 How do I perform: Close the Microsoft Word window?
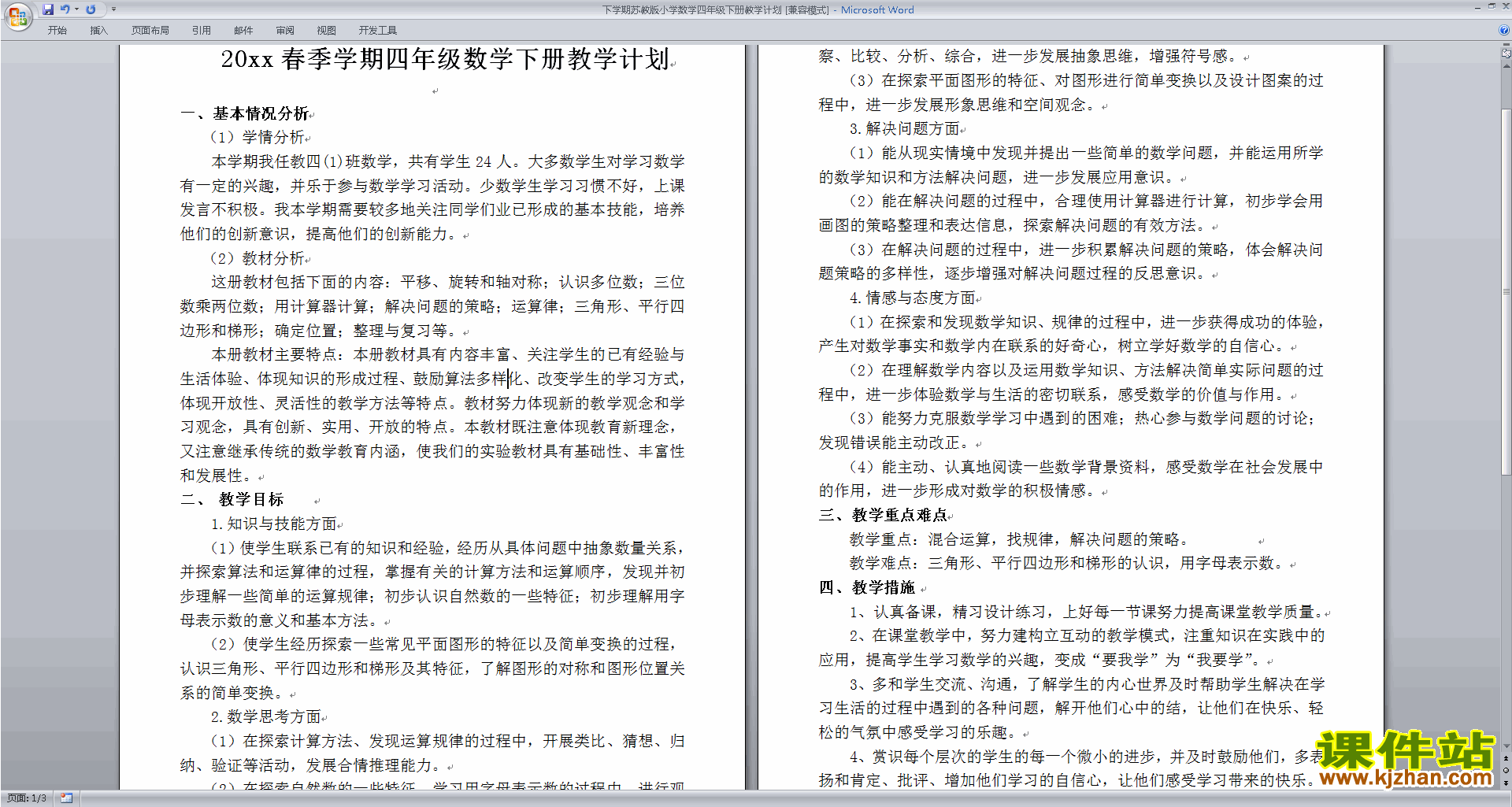click(x=1505, y=6)
